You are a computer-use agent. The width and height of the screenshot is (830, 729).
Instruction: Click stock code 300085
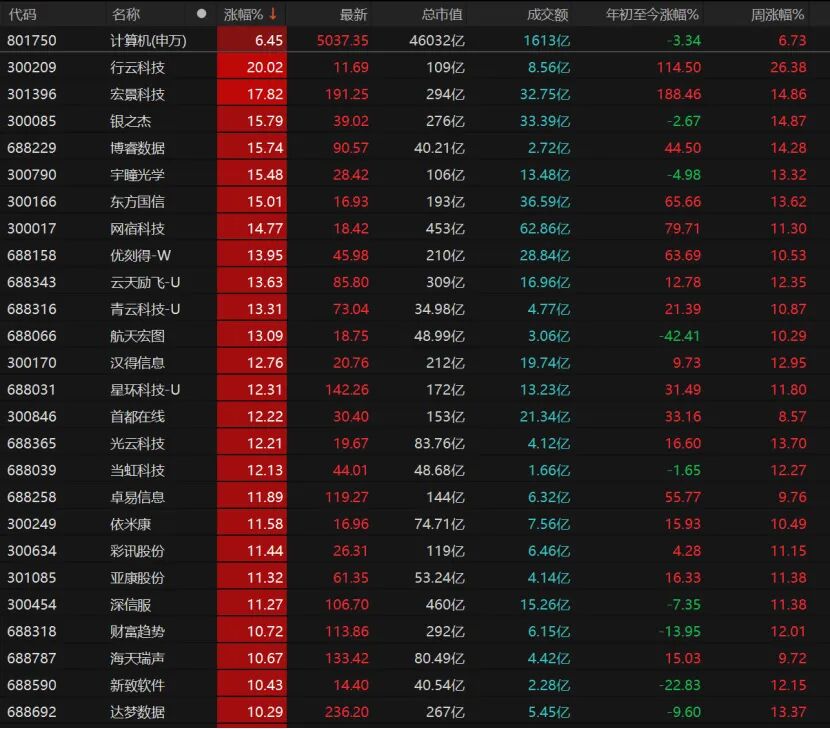[x=30, y=121]
